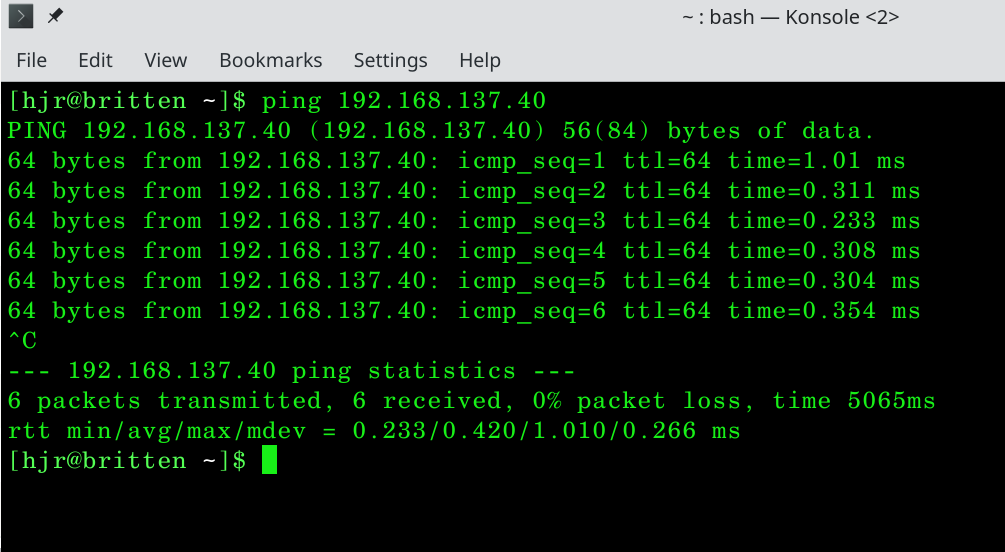This screenshot has height=552, width=1005.
Task: Click the last '[hjr@britten ~]$' prompt
Action: (x=126, y=461)
